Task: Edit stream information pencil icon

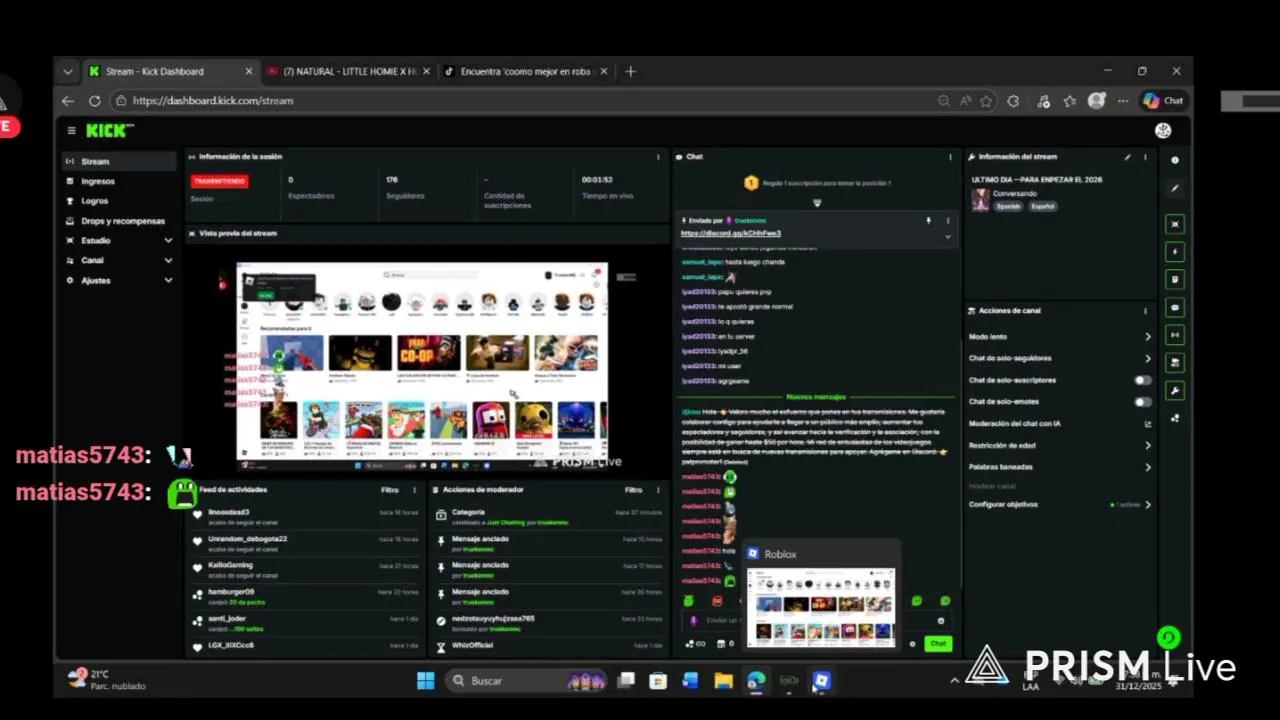Action: tap(1127, 157)
